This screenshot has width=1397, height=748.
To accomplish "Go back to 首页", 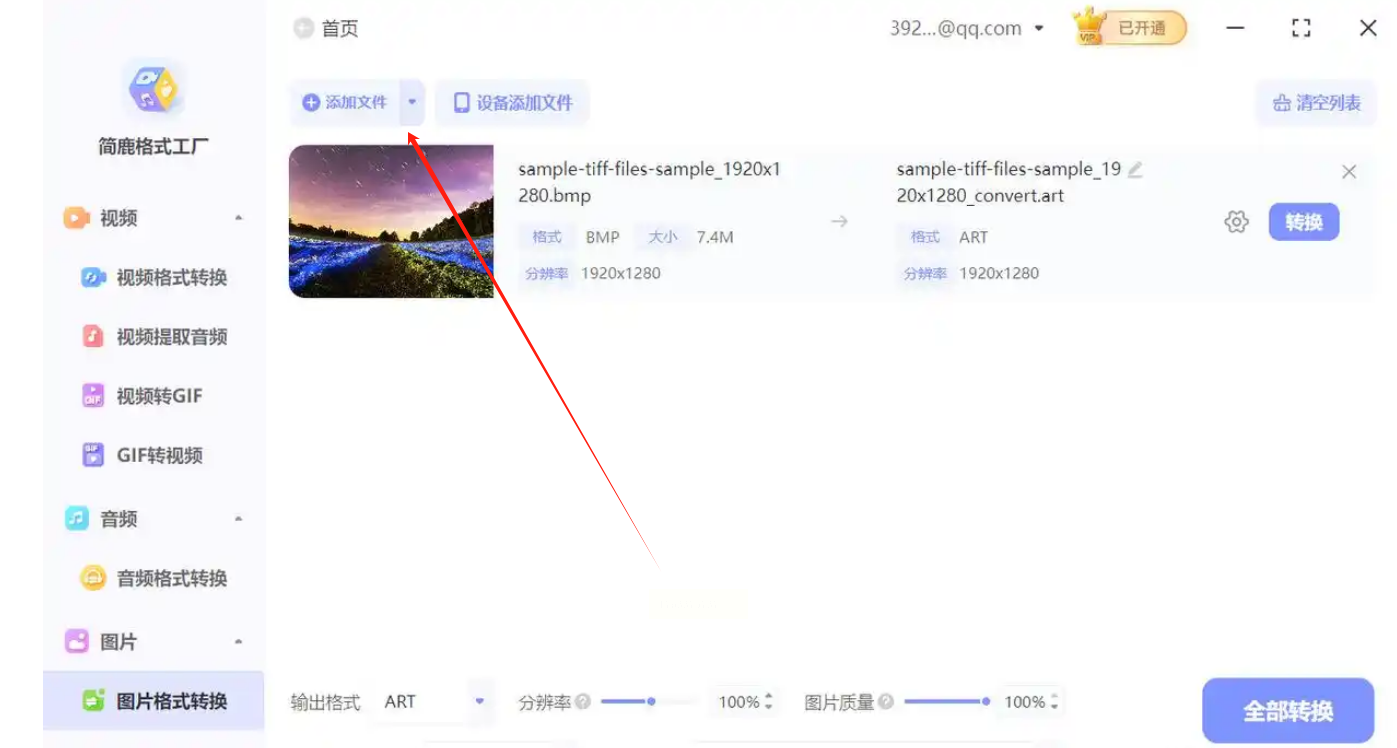I will (x=339, y=28).
